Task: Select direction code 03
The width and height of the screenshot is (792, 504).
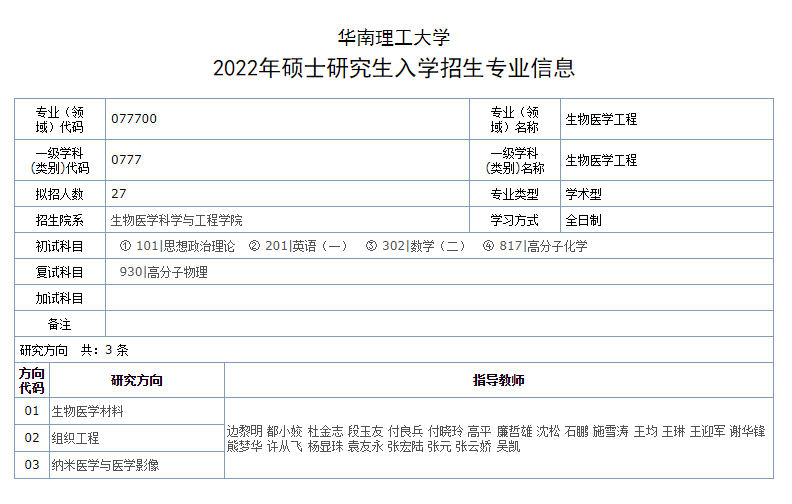Action: [32, 465]
